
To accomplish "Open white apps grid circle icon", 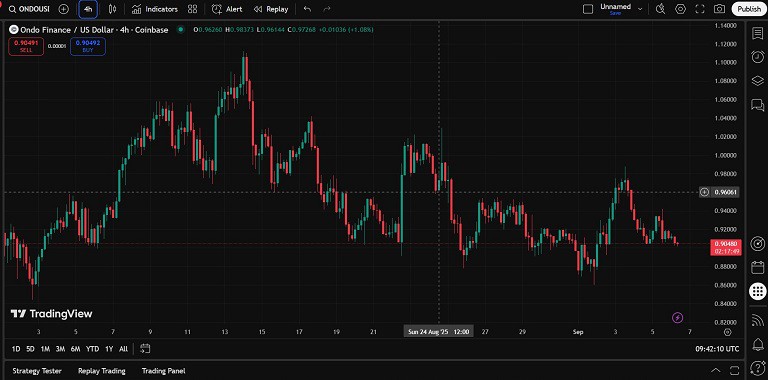I will click(757, 291).
